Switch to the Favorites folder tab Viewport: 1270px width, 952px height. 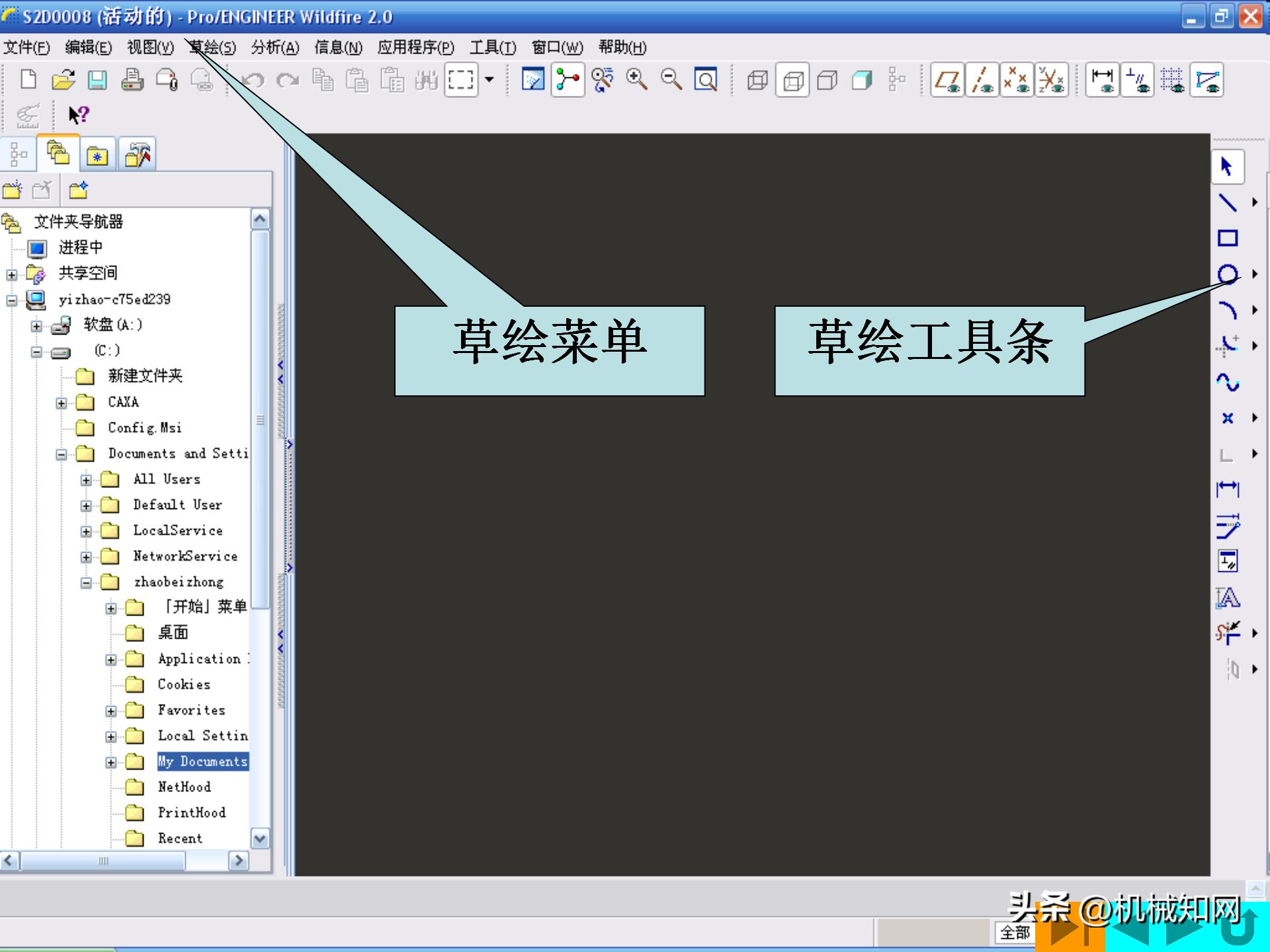click(x=97, y=154)
